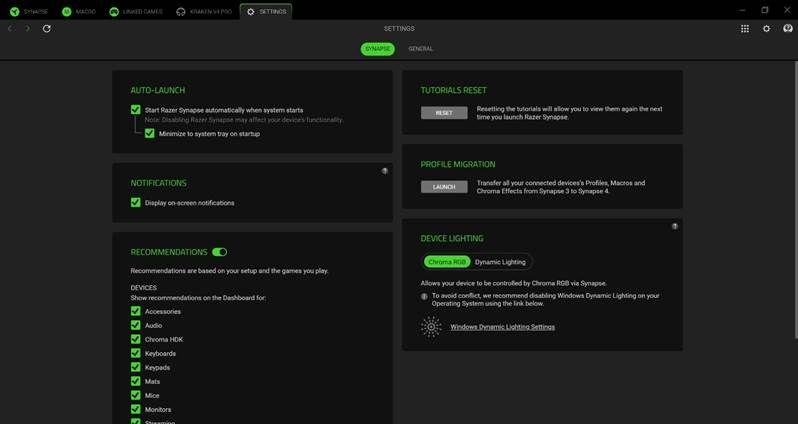Toggle Minimize to system tray checkbox
Viewport: 798px width, 424px height.
pos(150,133)
